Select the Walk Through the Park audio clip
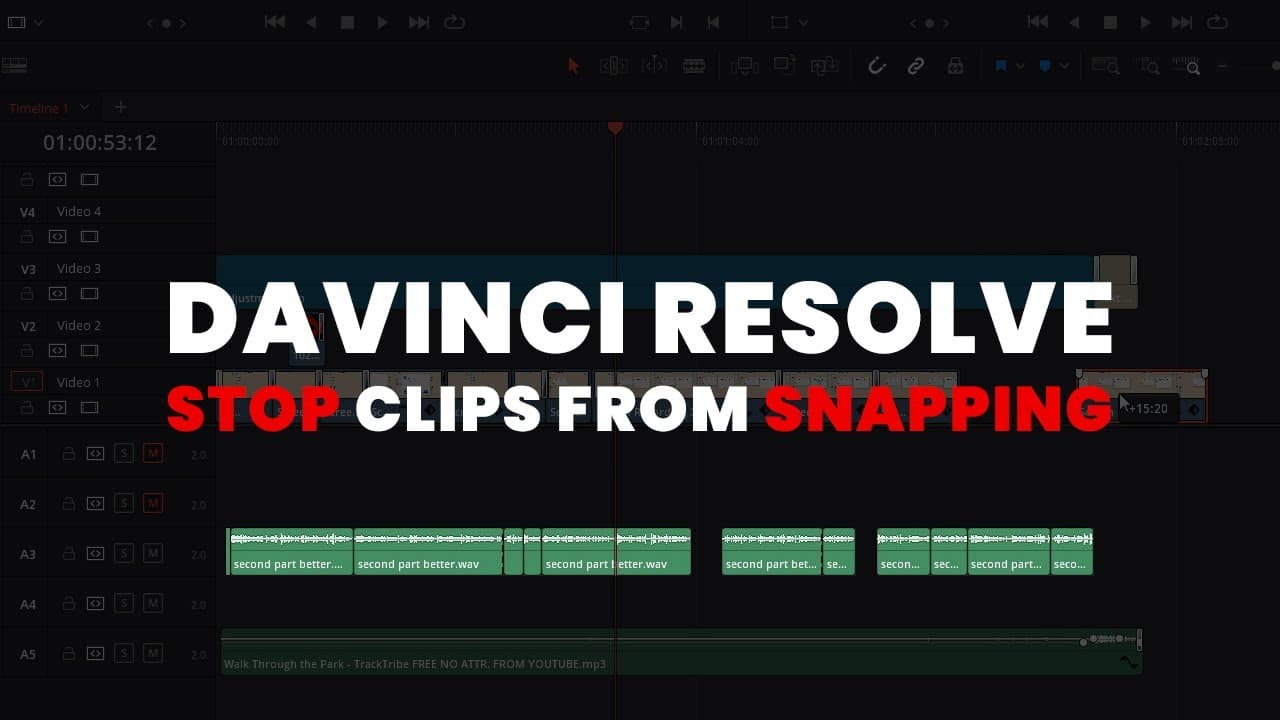Viewport: 1280px width, 720px height. coord(681,652)
